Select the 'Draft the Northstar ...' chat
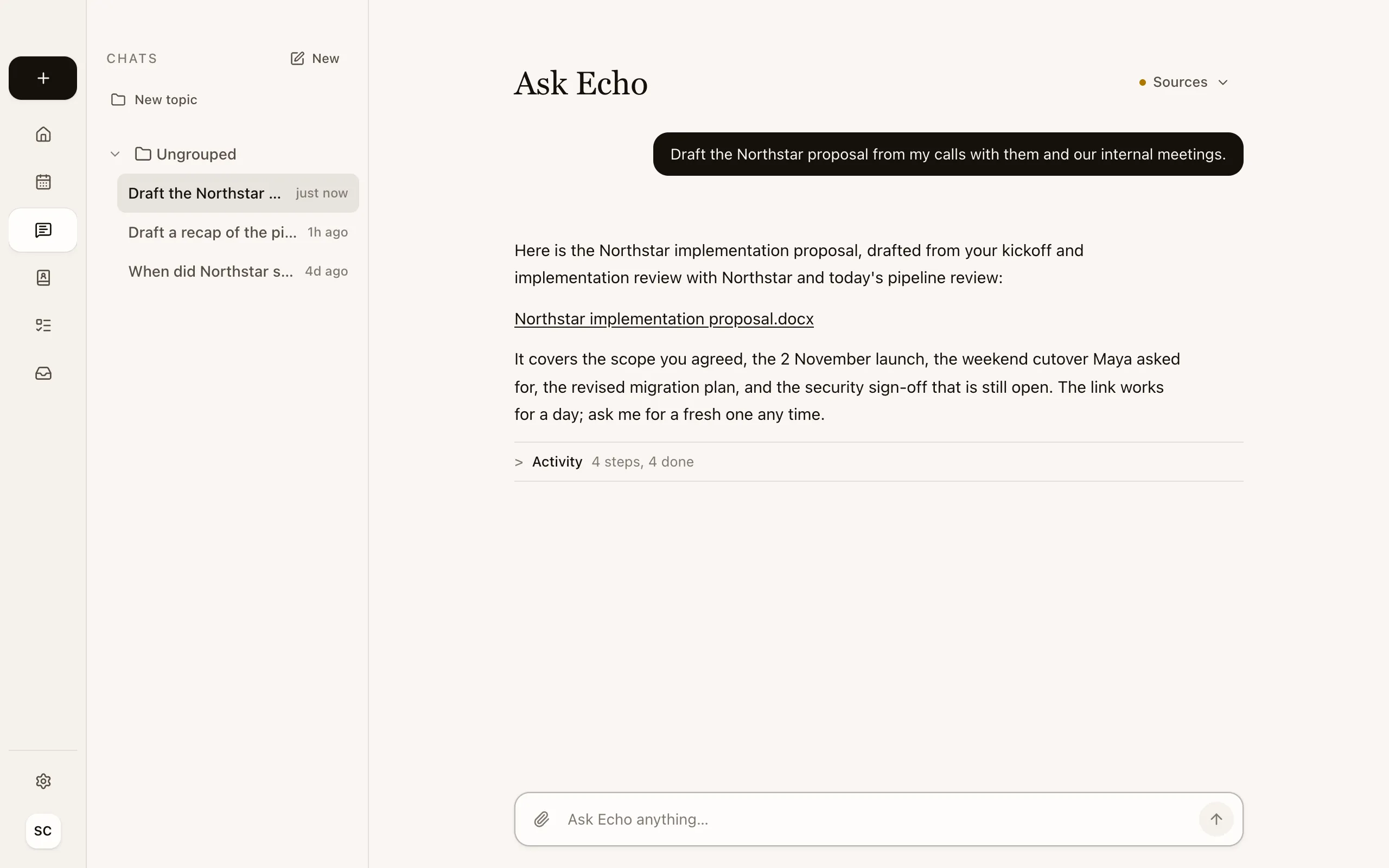This screenshot has height=868, width=1389. [238, 193]
